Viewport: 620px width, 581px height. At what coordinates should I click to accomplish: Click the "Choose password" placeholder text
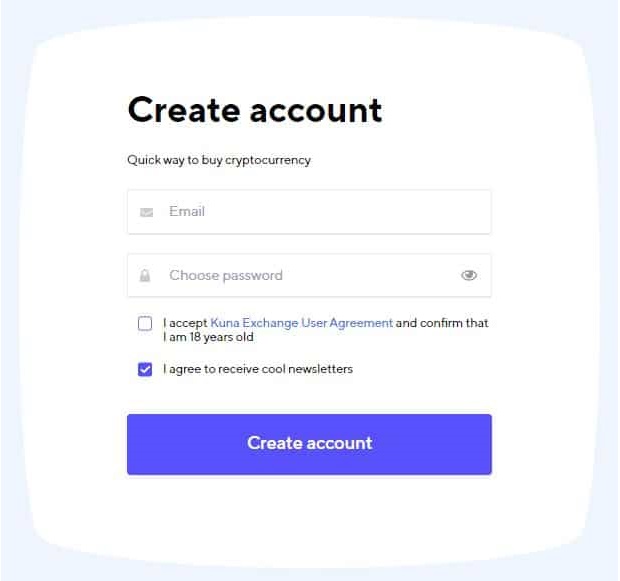click(x=226, y=276)
